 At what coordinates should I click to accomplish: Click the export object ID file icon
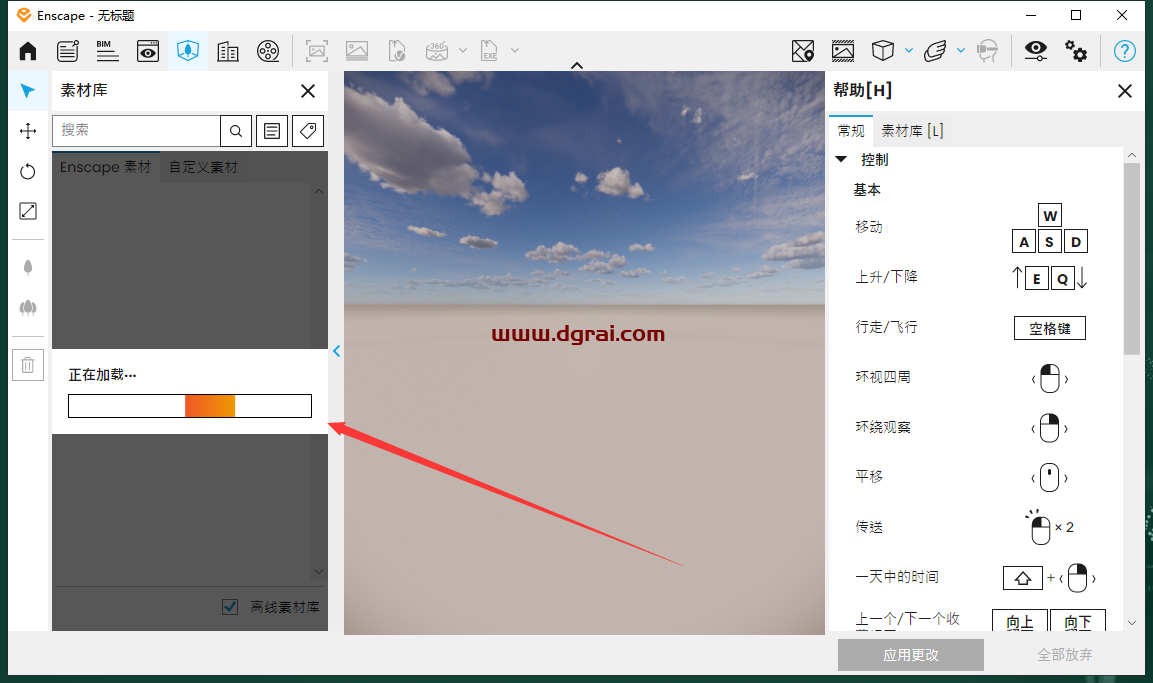click(397, 51)
